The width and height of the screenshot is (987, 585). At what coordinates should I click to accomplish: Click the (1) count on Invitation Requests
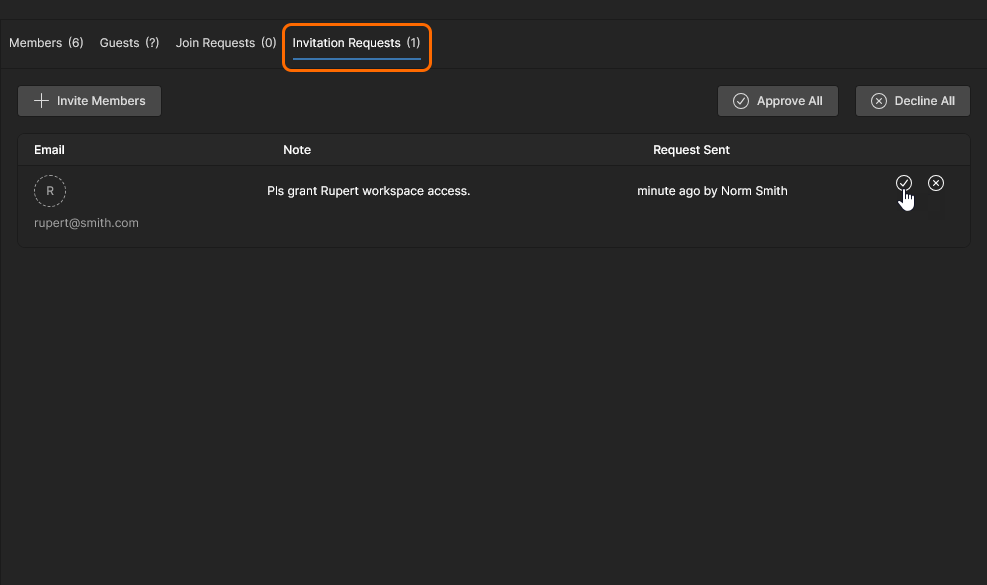tap(413, 43)
